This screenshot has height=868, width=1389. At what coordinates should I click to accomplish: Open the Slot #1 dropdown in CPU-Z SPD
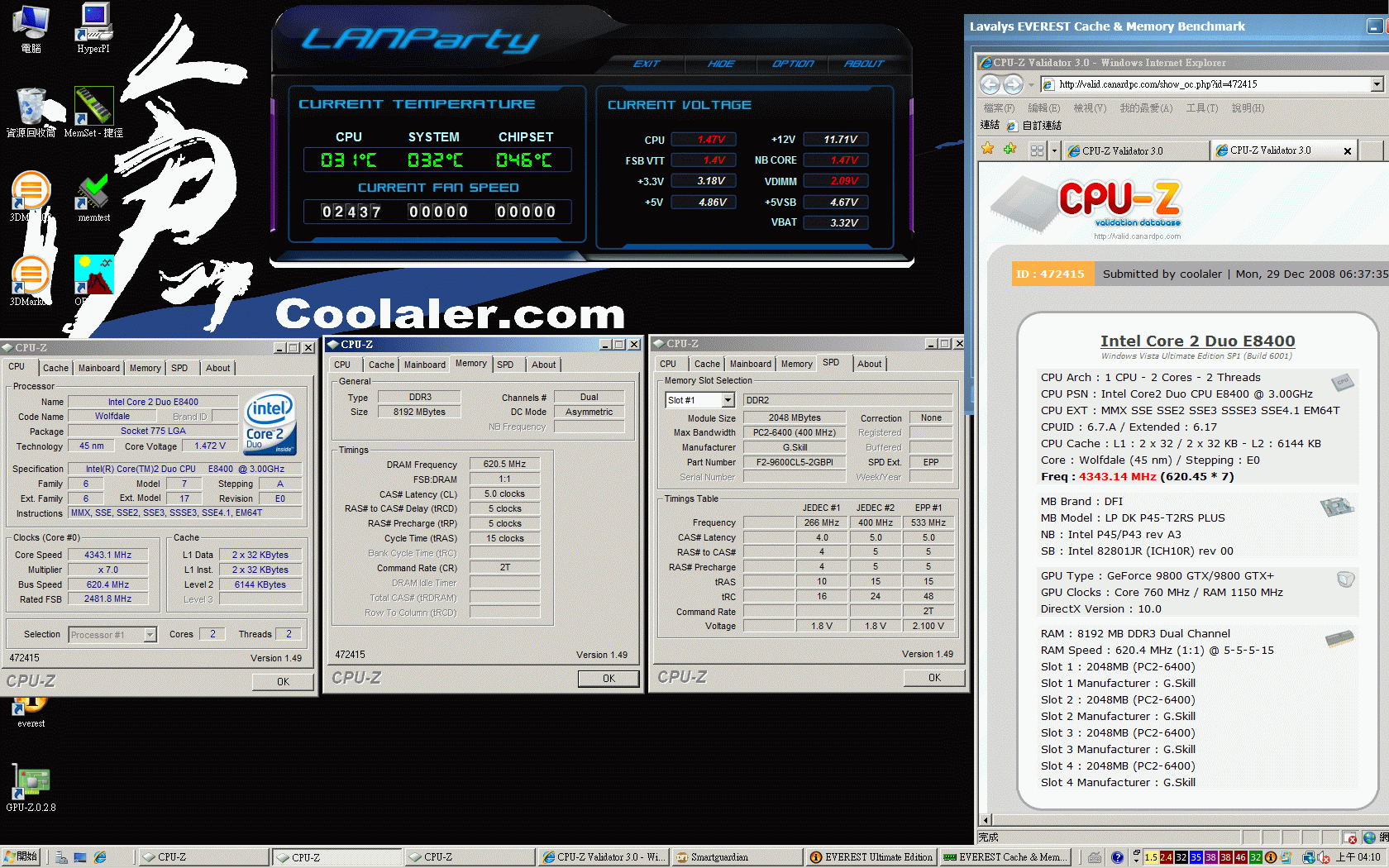(x=728, y=400)
